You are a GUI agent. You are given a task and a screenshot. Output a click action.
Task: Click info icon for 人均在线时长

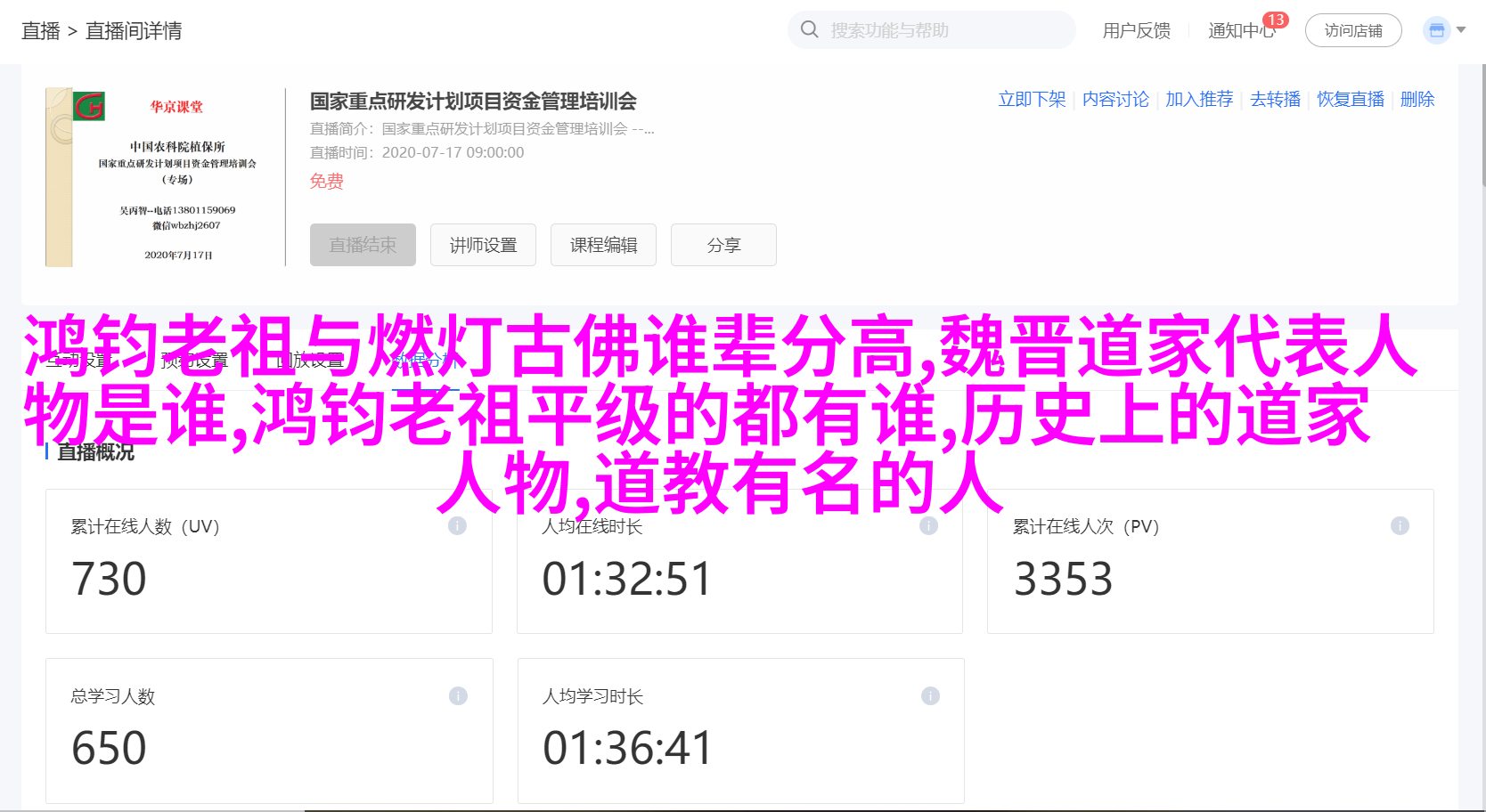928,525
